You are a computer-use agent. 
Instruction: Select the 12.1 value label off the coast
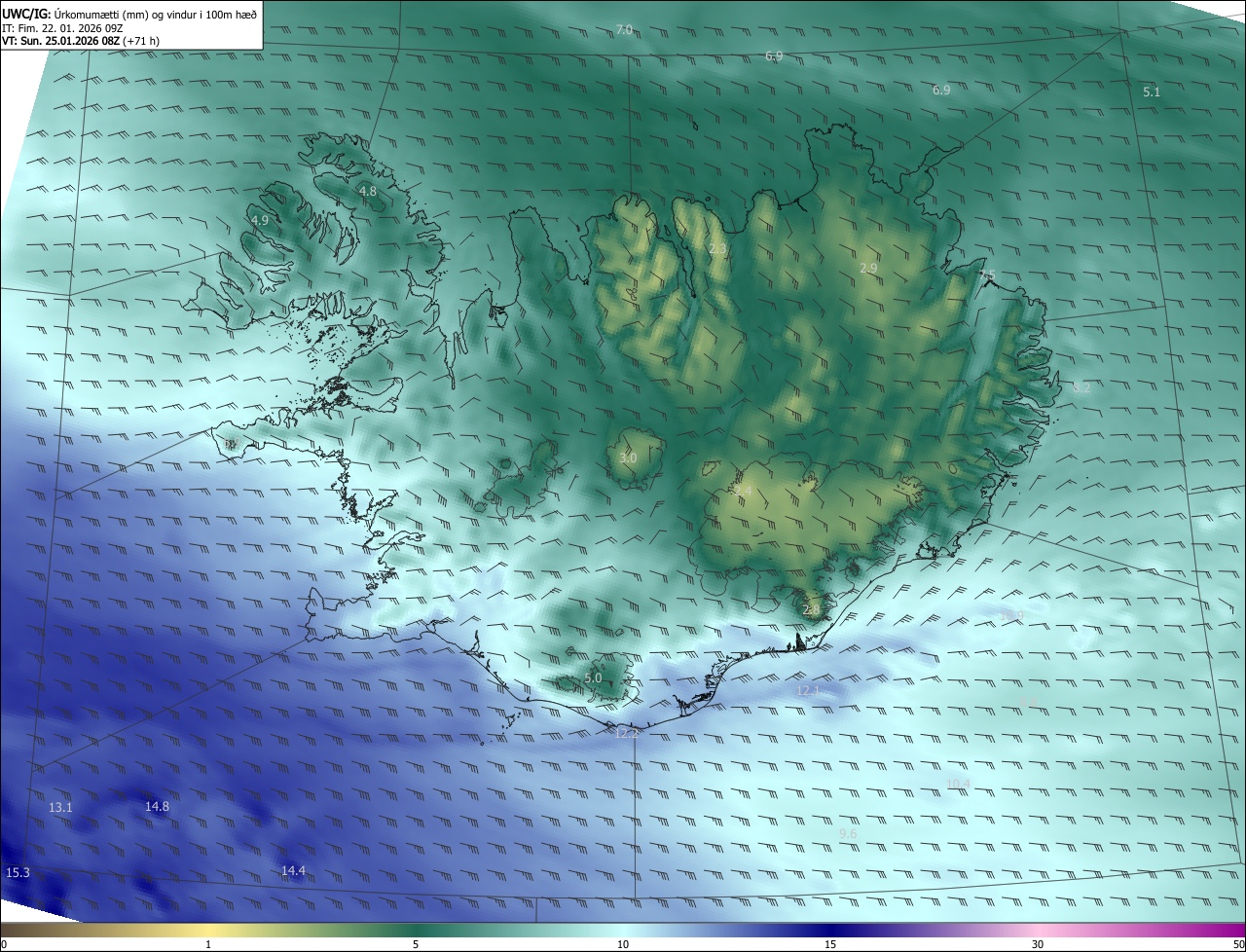pos(810,690)
